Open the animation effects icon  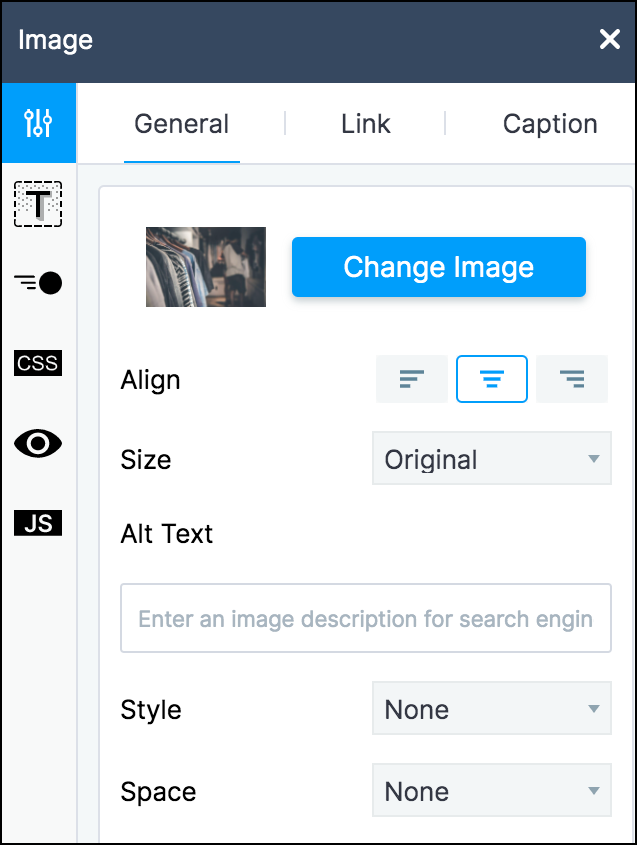(38, 283)
